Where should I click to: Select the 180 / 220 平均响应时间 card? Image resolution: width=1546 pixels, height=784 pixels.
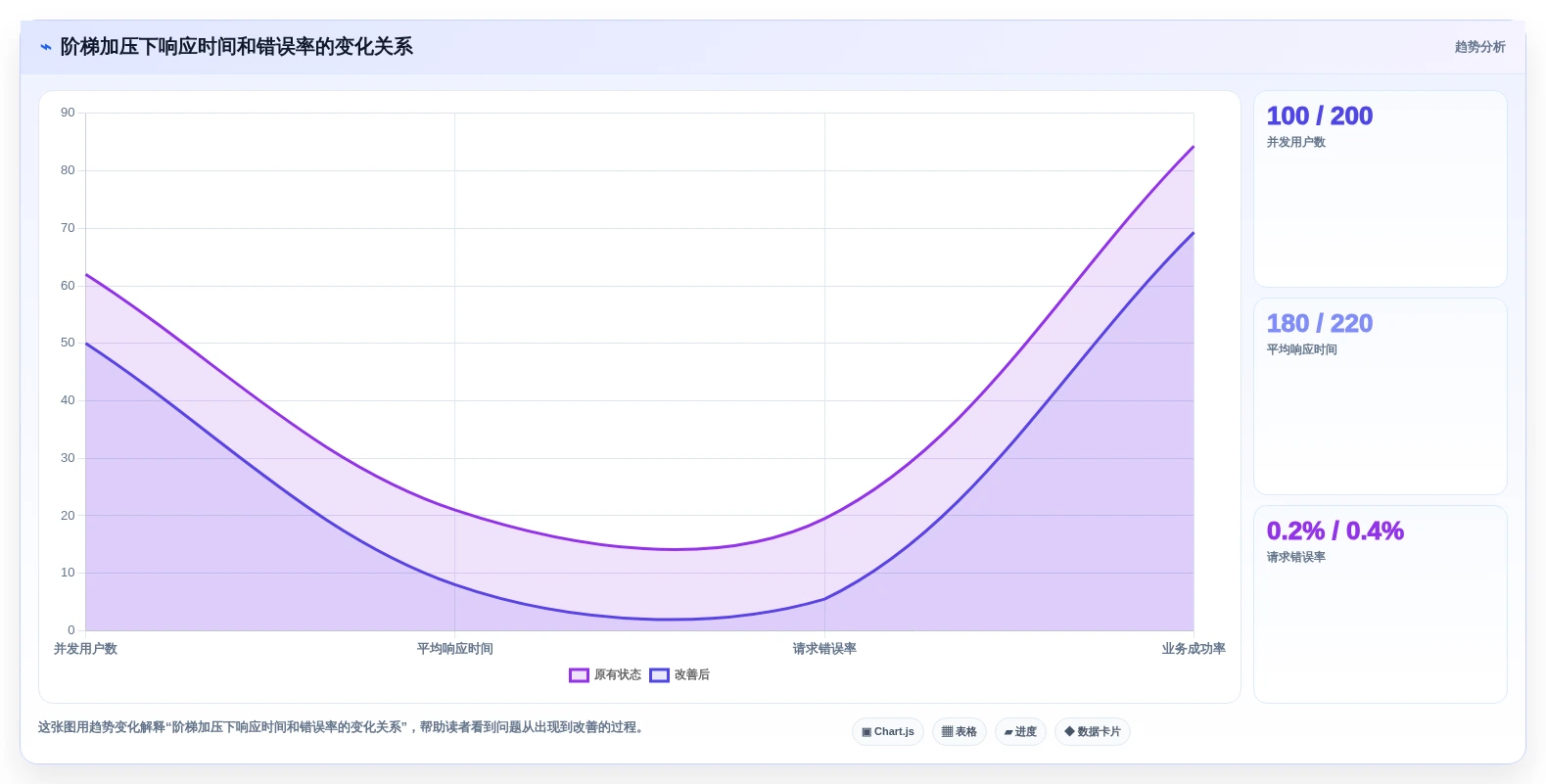pyautogui.click(x=1381, y=396)
